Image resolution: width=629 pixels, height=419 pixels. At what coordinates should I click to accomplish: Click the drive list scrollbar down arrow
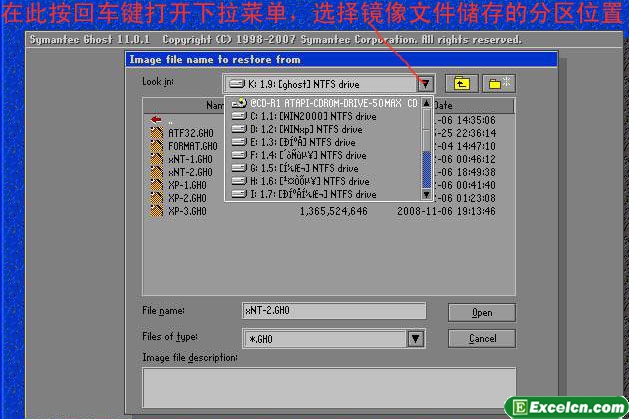(426, 194)
